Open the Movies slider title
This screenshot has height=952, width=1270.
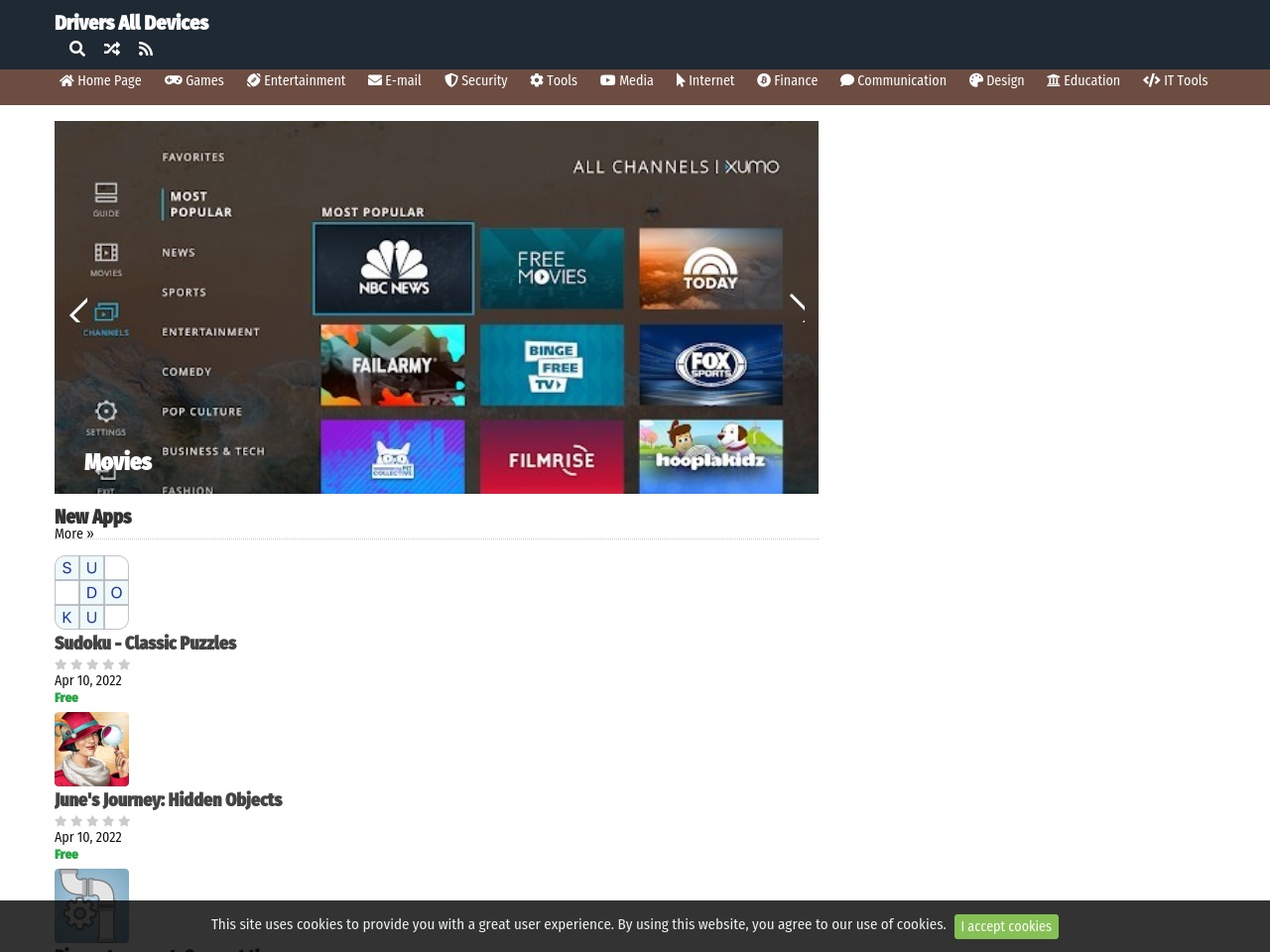point(118,462)
